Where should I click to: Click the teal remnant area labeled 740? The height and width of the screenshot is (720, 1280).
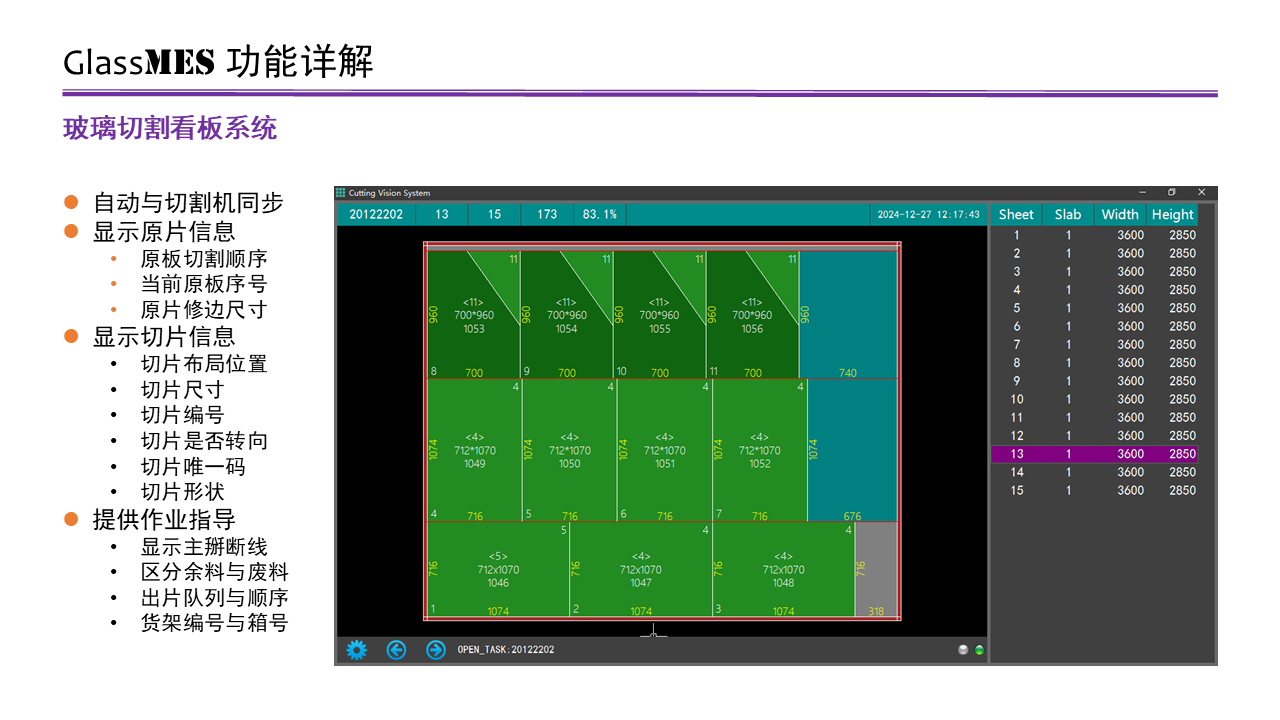point(848,314)
